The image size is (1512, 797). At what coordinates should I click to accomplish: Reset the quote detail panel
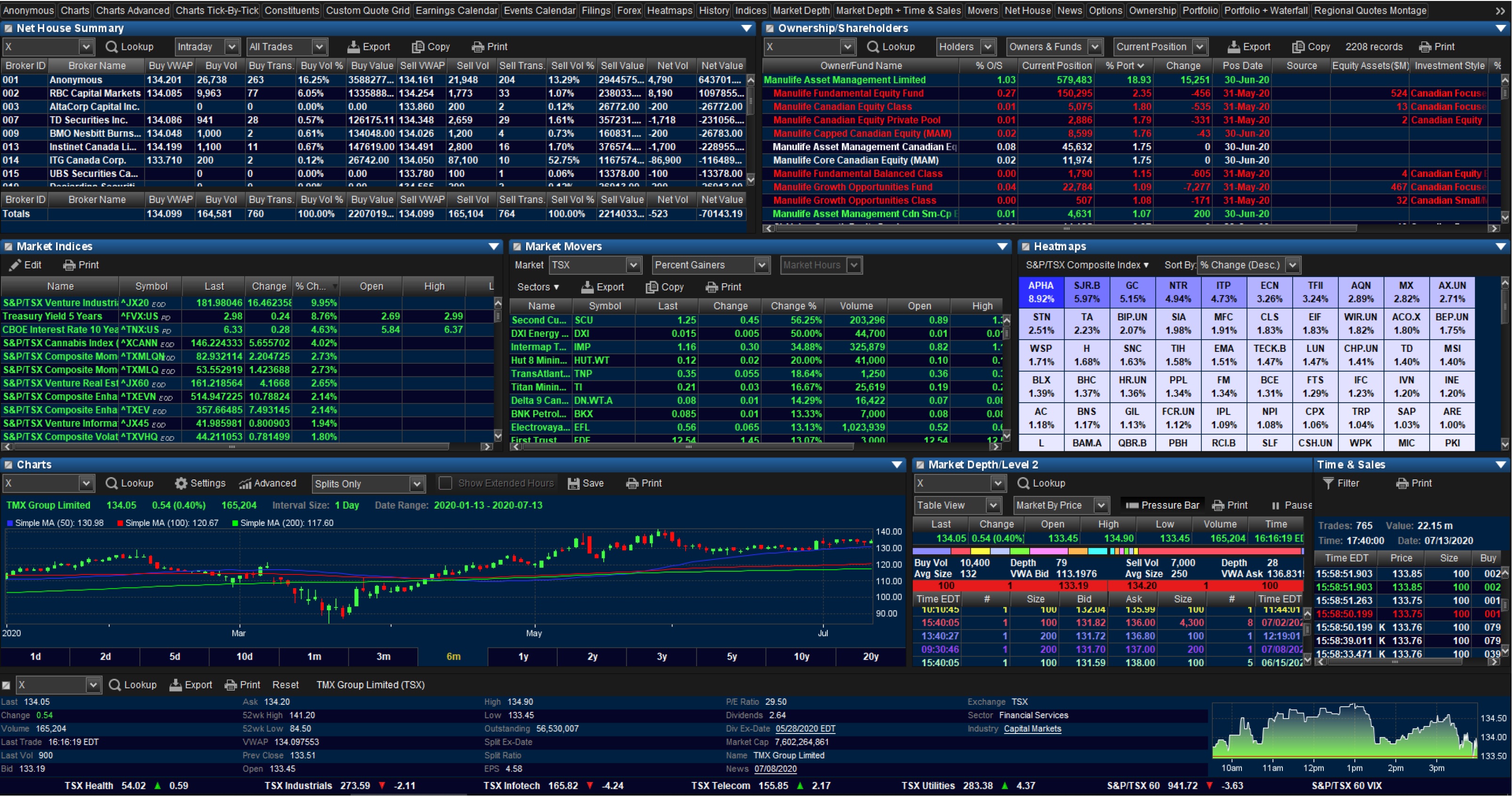(x=285, y=685)
